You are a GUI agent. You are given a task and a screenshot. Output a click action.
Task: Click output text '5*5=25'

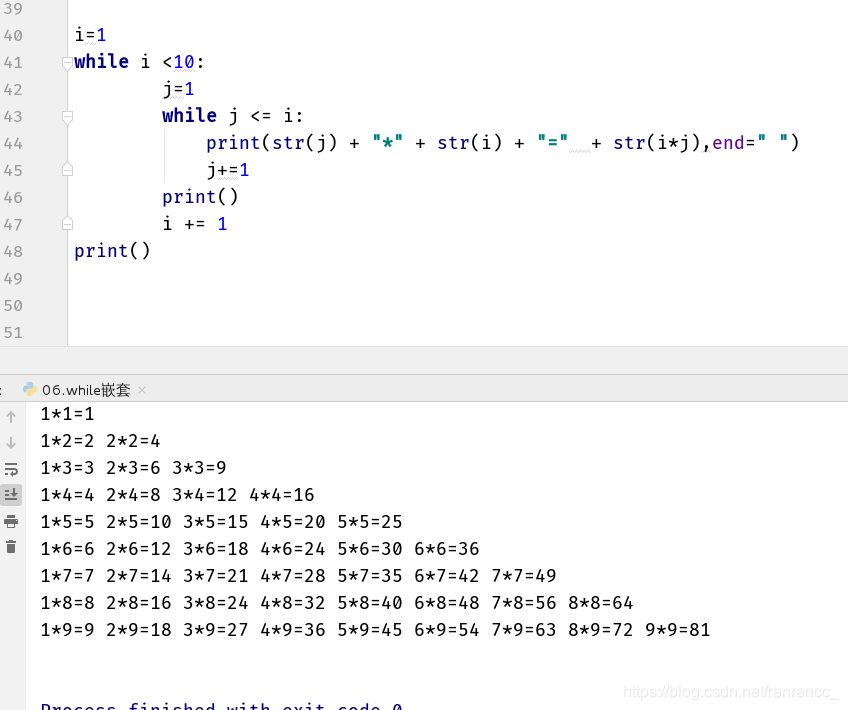pyautogui.click(x=370, y=522)
